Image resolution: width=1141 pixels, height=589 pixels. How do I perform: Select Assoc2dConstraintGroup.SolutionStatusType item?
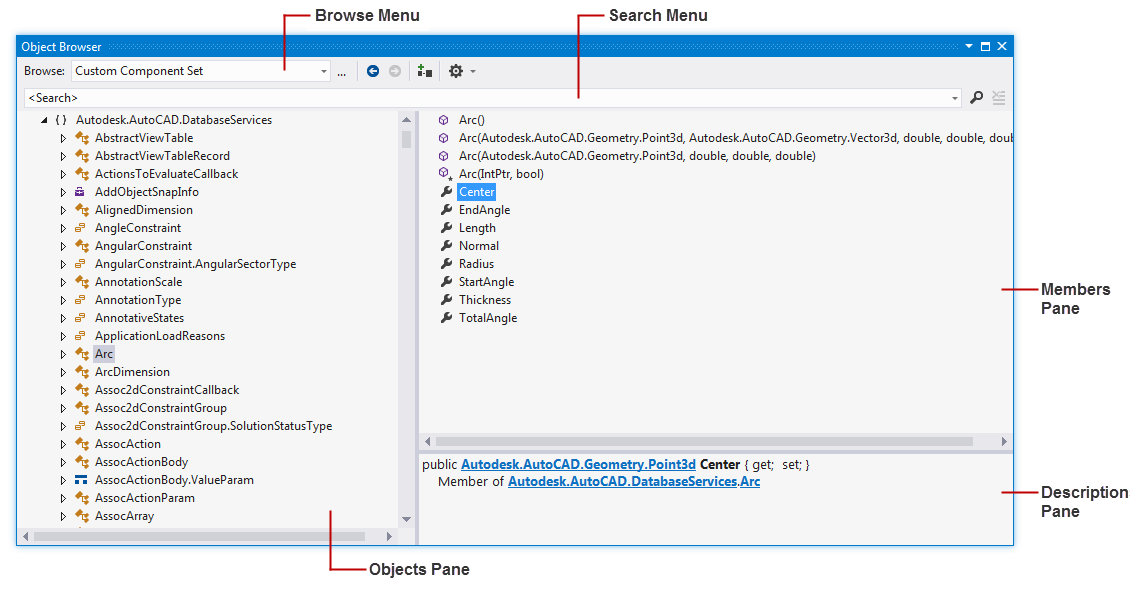(x=213, y=426)
